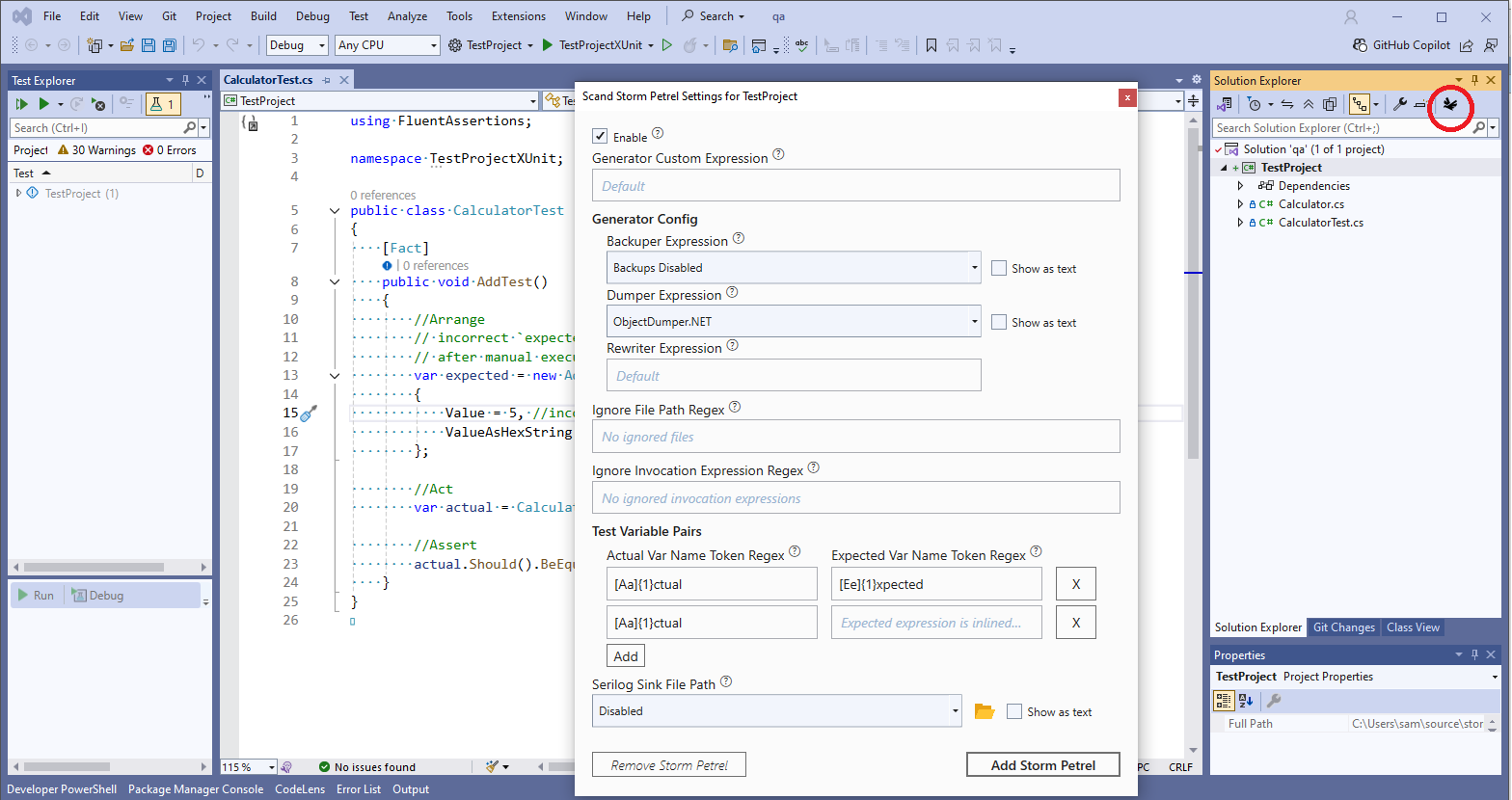Check Show as text for Backuper Expression
Viewport: 1512px width, 800px height.
click(999, 268)
